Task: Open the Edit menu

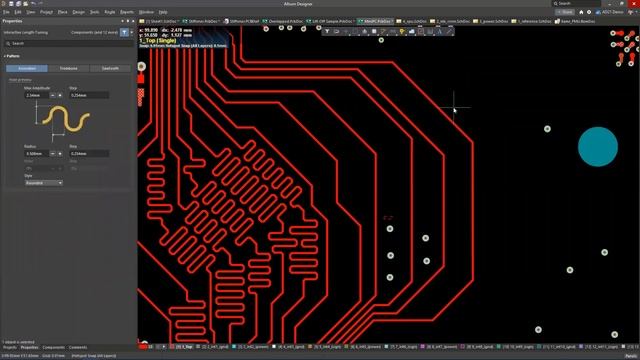Action: click(x=18, y=12)
